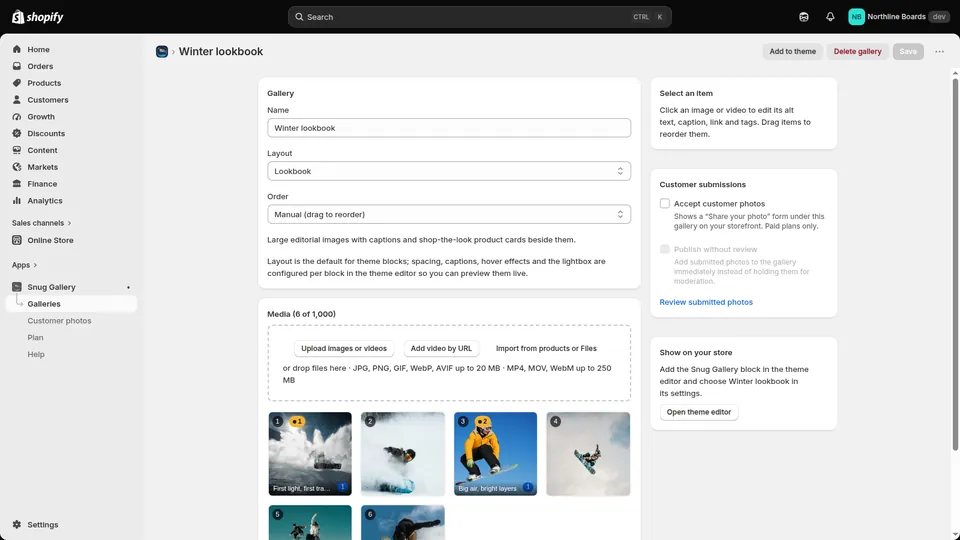Expand Apps section
Screen dimensions: 960x540
tap(24, 265)
